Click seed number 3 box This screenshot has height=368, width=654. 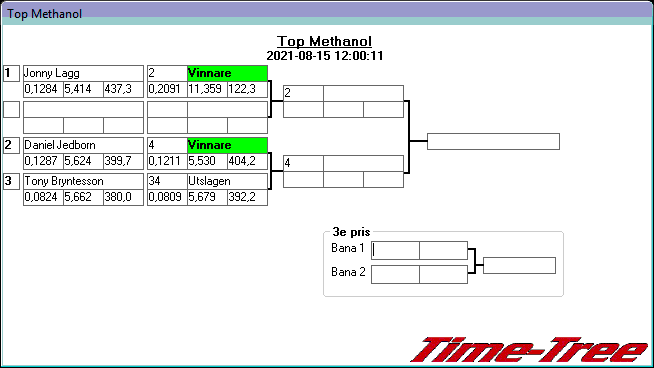[x=11, y=181]
